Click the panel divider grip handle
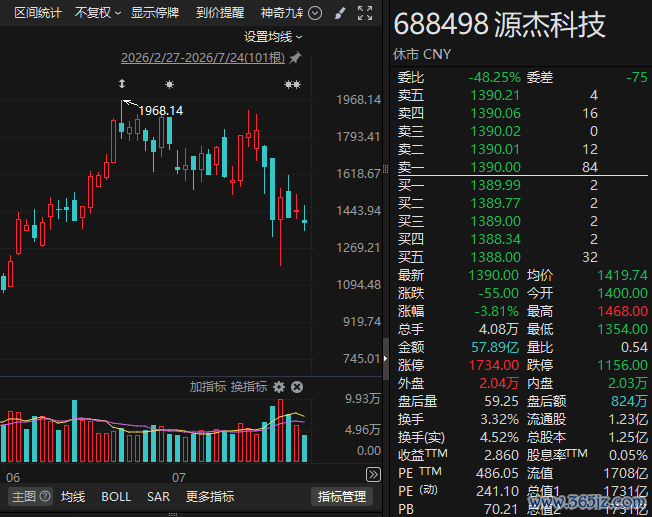Screen dimensions: 652x517 pyautogui.click(x=385, y=168)
